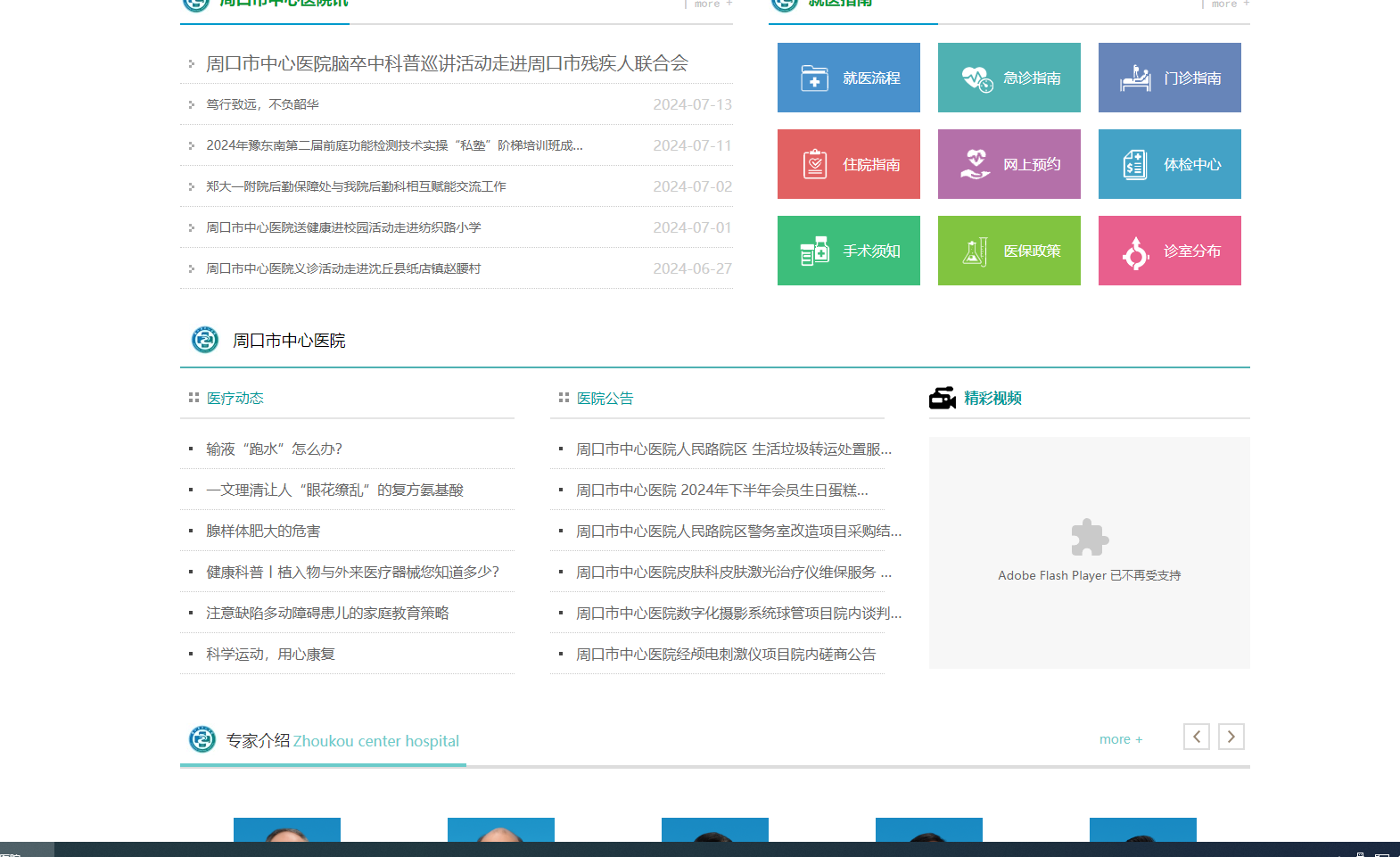Viewport: 1400px width, 857px height.
Task: Click the hospital logo beside 周口市中心医院 heading
Action: (x=205, y=340)
